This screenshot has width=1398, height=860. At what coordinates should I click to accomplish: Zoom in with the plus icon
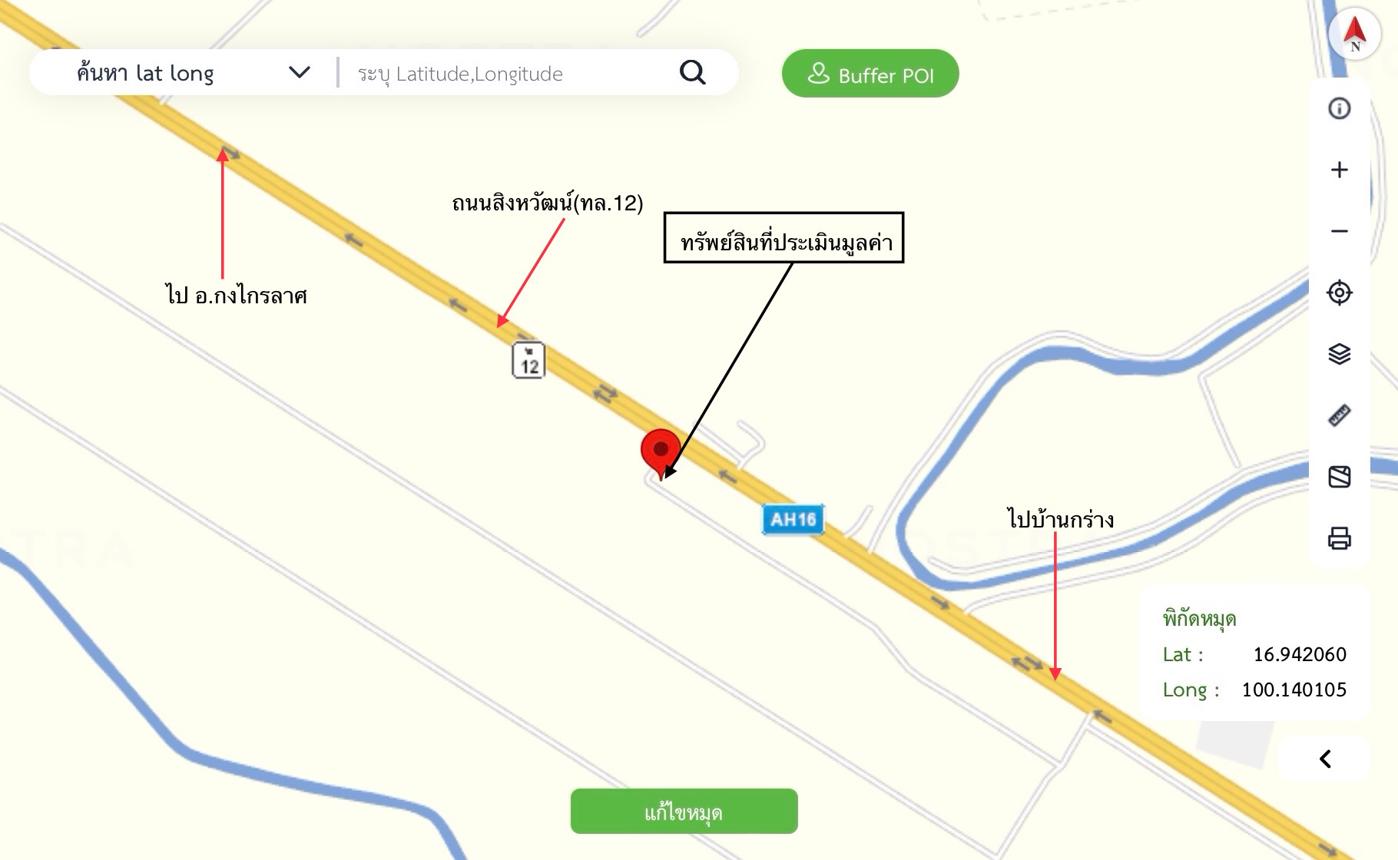1339,170
